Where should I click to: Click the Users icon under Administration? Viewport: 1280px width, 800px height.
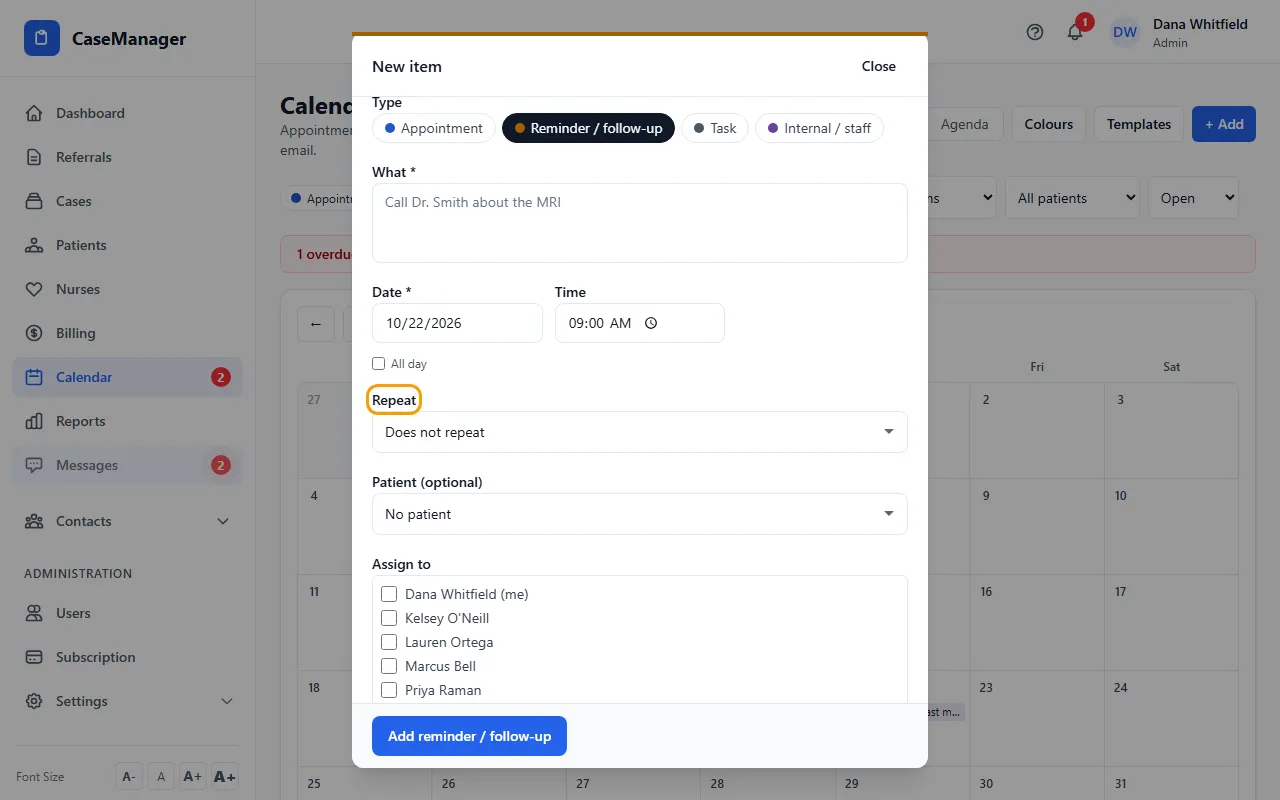tap(34, 613)
